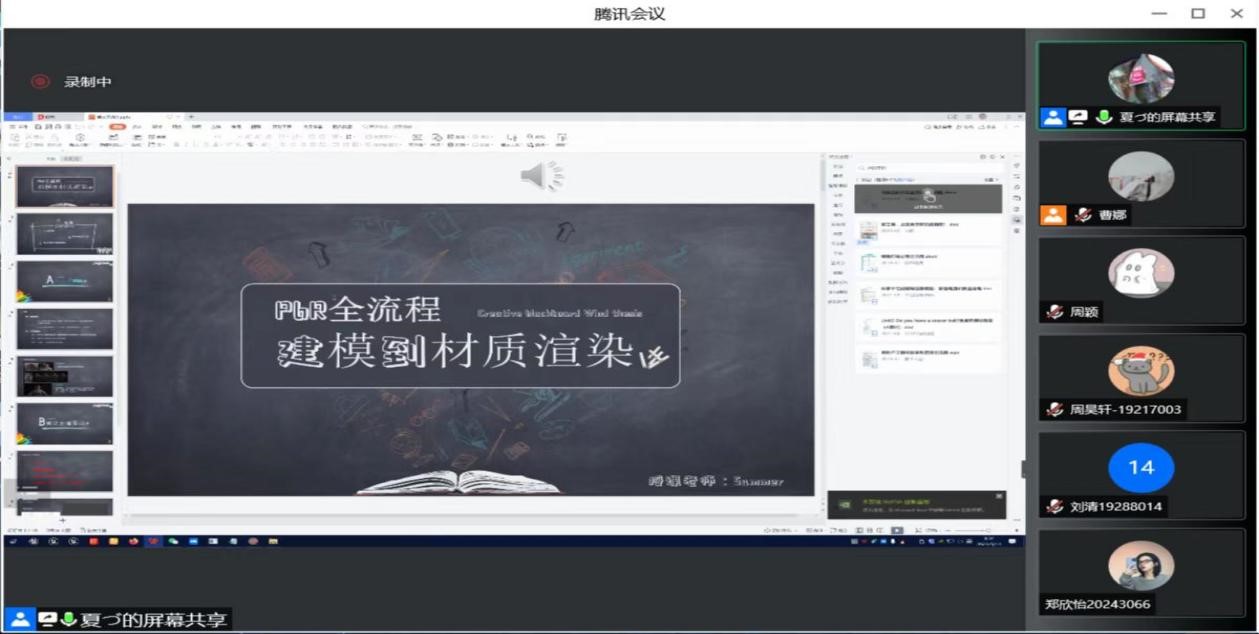Click the red recording indicator icon
Screen dimensions: 1259x634
click(x=40, y=82)
